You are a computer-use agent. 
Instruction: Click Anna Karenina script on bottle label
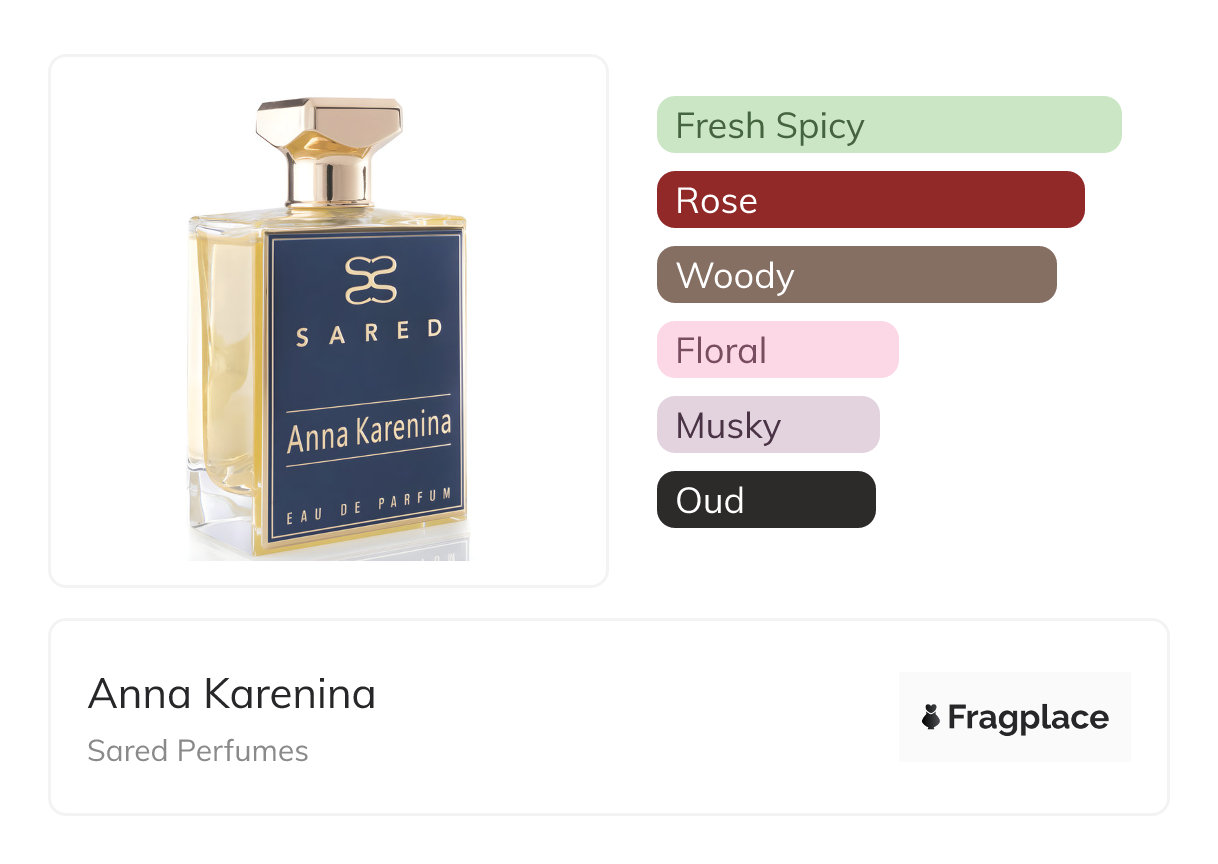click(368, 432)
